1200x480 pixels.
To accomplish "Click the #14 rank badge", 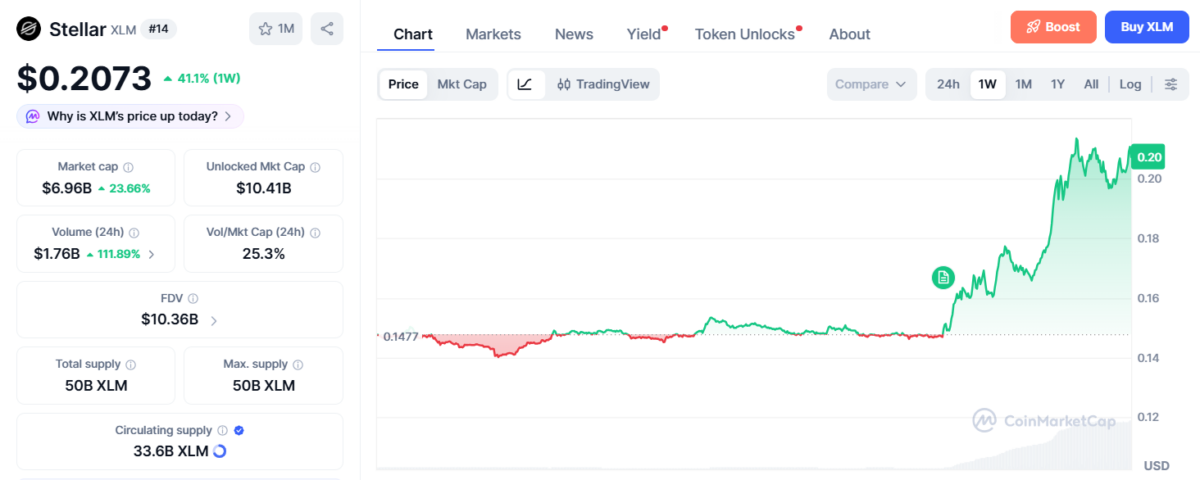I will click(x=159, y=29).
